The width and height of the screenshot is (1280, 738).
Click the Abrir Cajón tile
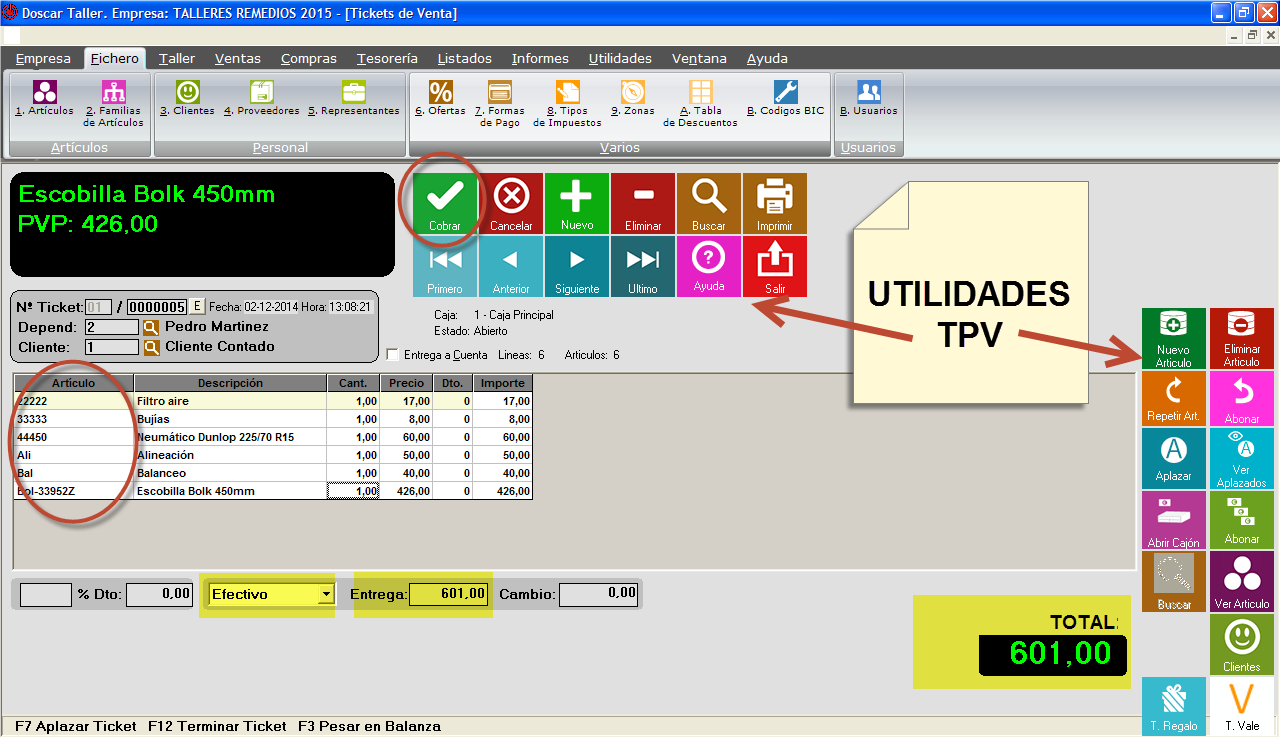1174,520
